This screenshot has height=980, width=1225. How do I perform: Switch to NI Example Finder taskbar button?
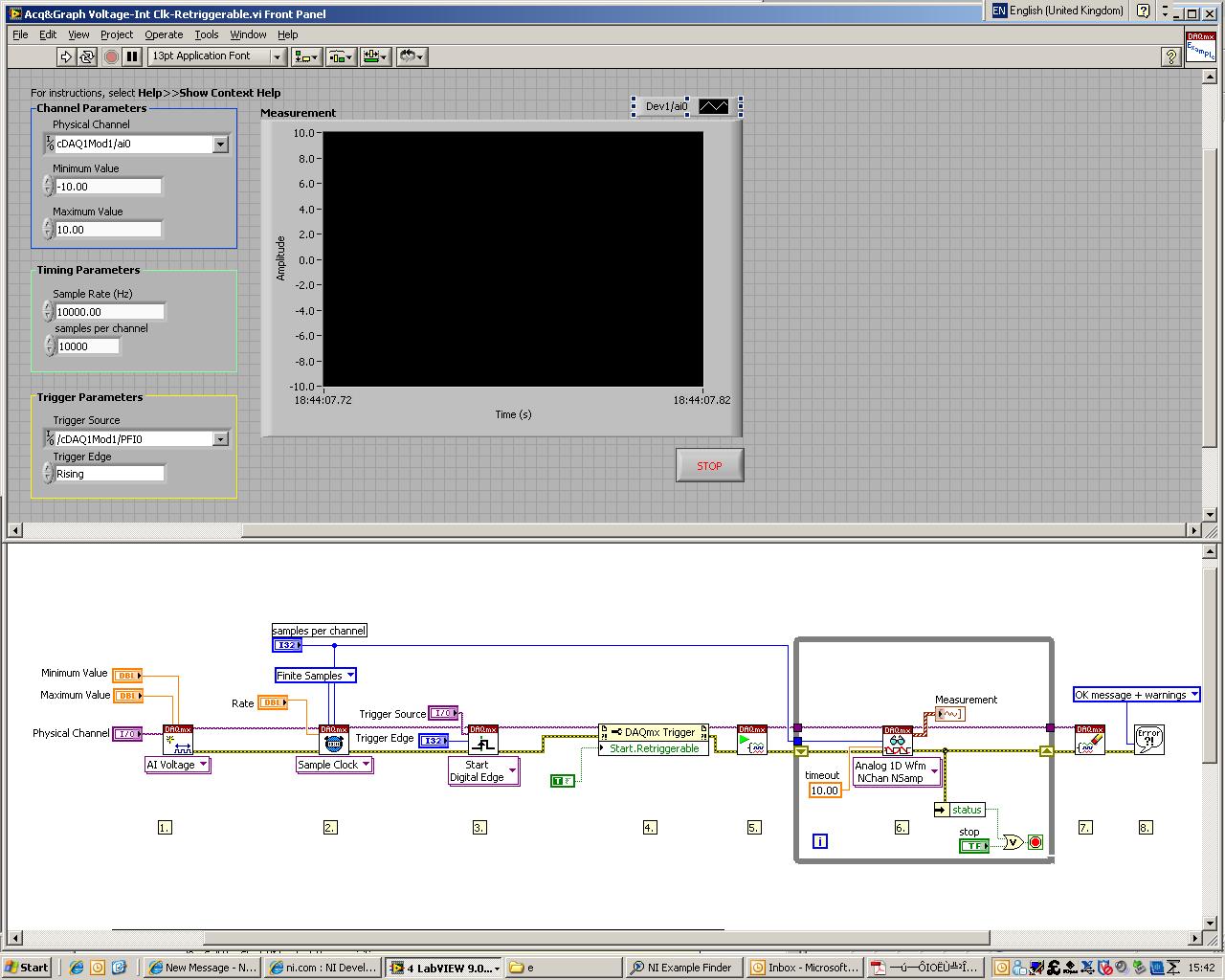point(683,968)
